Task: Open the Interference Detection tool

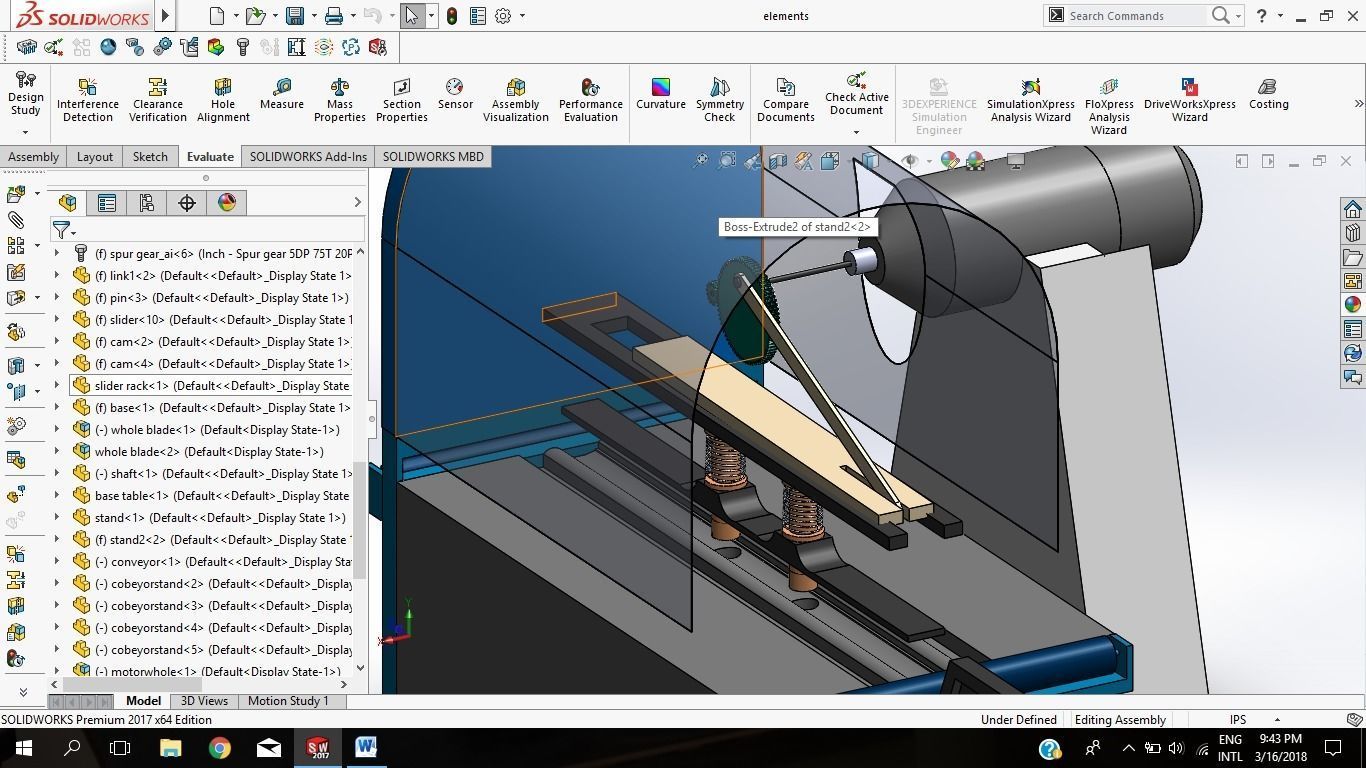Action: tap(88, 100)
